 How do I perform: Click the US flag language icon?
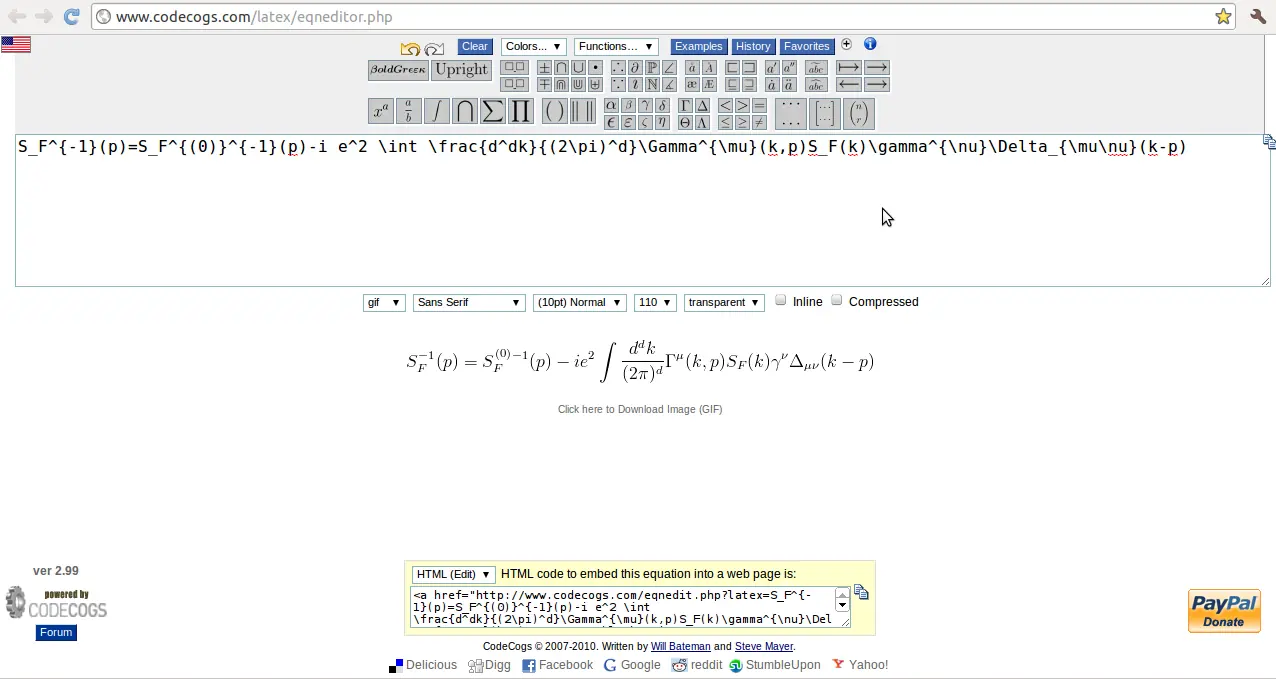tap(16, 44)
